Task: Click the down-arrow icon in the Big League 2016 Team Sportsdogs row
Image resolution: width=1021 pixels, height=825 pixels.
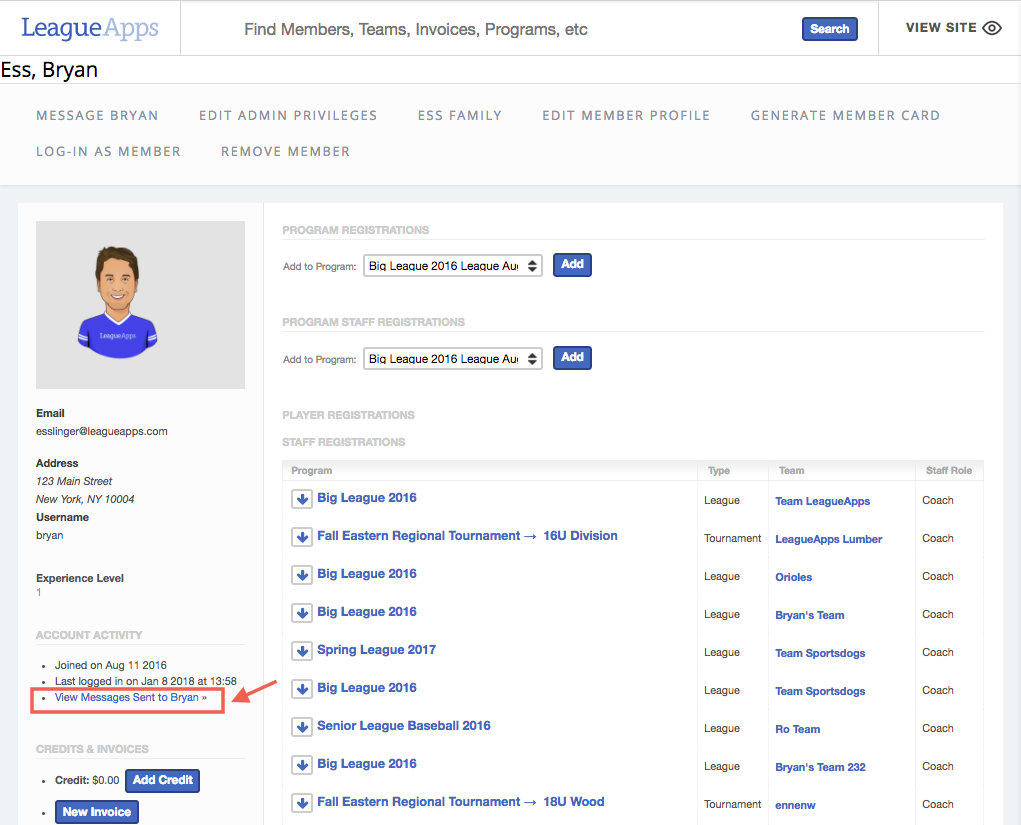Action: 301,689
